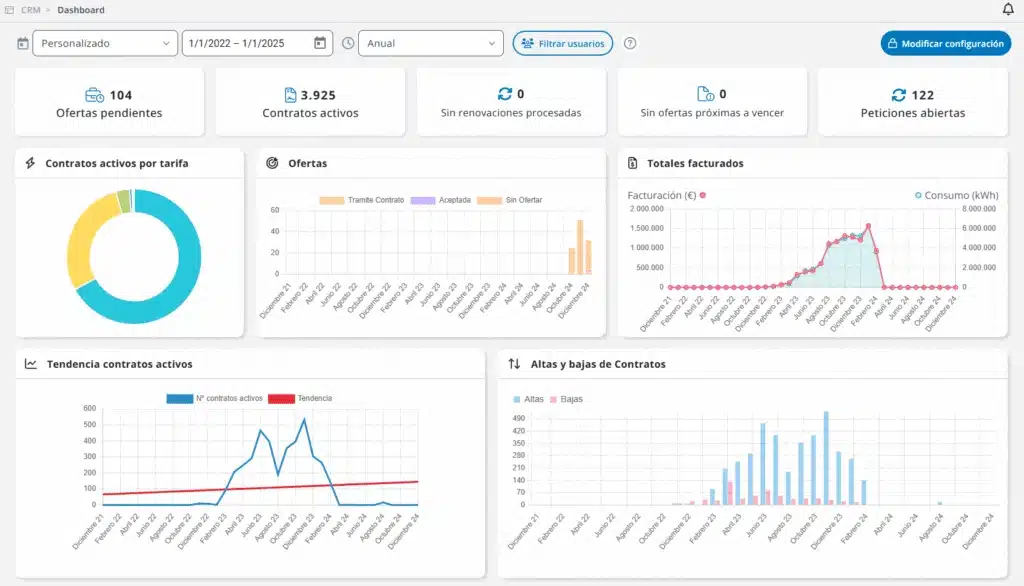Click the notification bell icon

tap(1007, 10)
